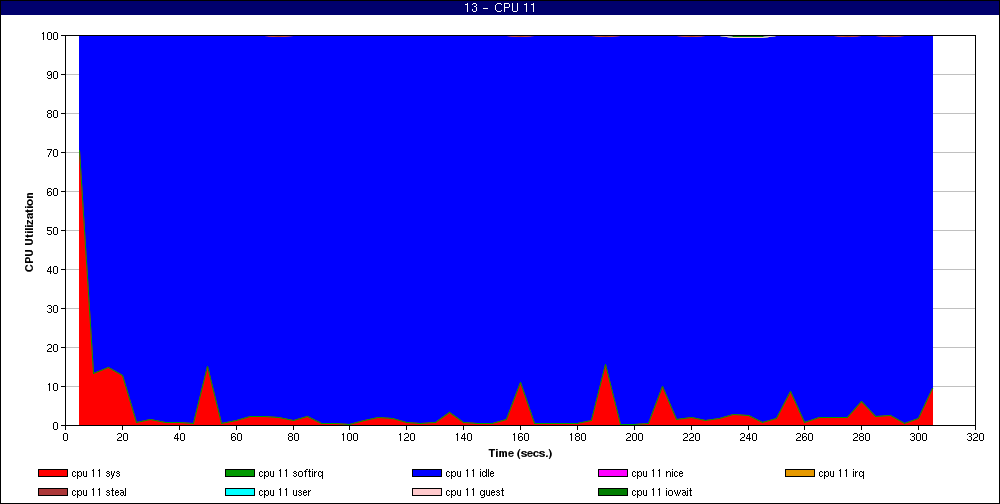Viewport: 1000px width, 504px height.
Task: Click the cyan cpu 11 user legend swatch
Action: [239, 493]
